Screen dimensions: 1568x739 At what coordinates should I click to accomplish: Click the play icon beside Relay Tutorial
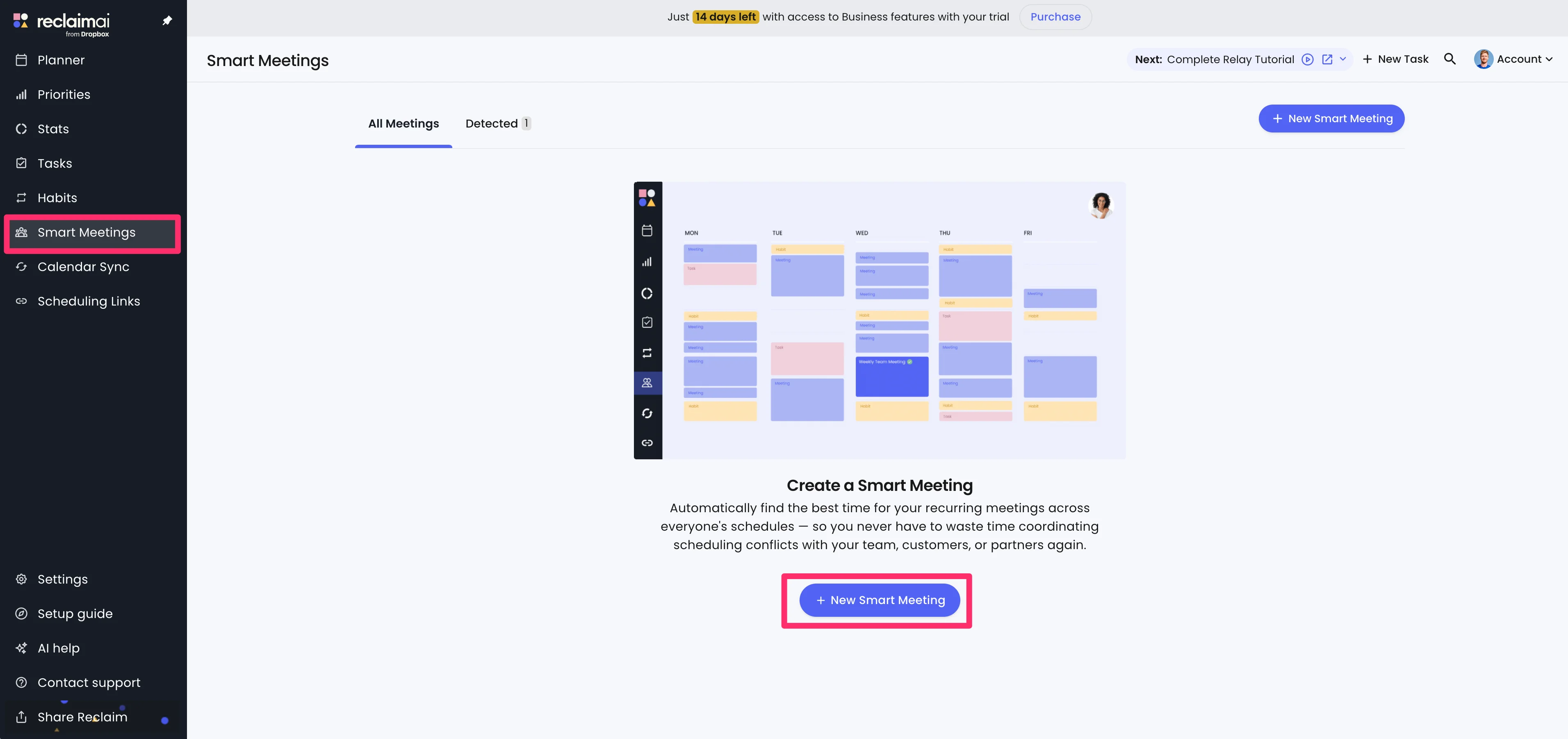tap(1308, 59)
